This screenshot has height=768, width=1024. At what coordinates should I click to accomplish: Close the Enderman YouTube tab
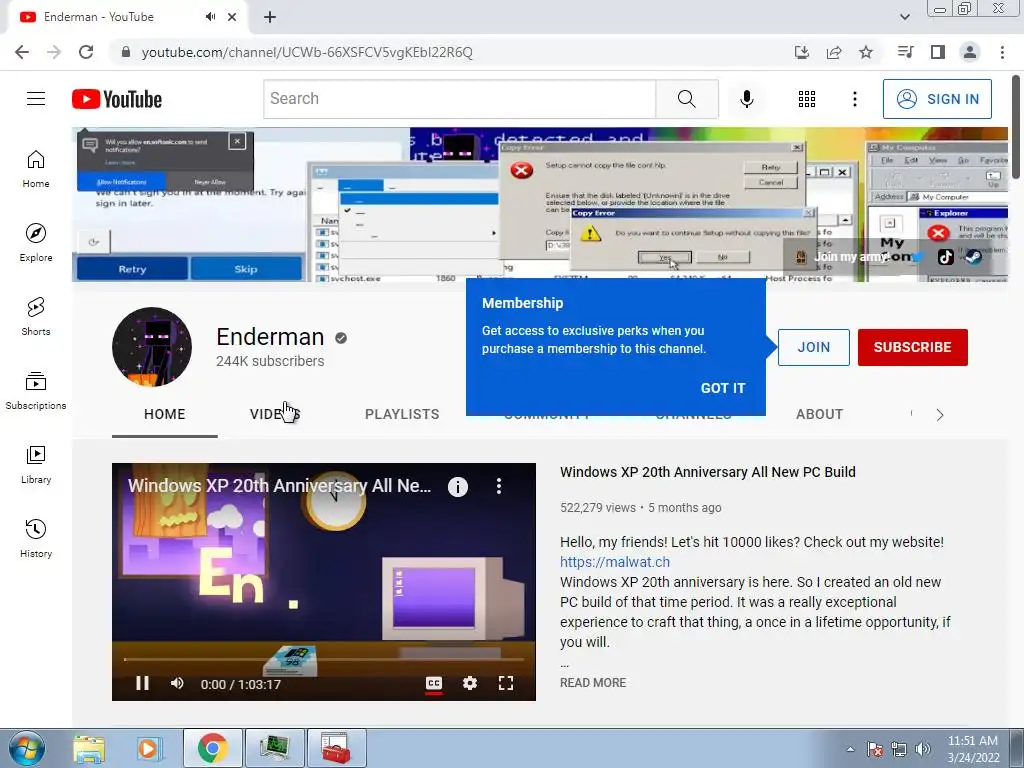coord(232,17)
